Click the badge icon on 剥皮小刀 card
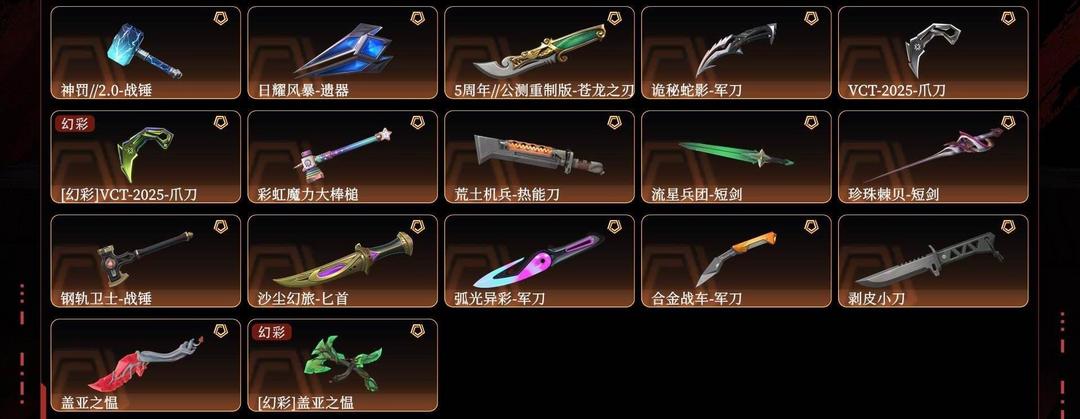The height and width of the screenshot is (419, 1080). pyautogui.click(x=1008, y=227)
